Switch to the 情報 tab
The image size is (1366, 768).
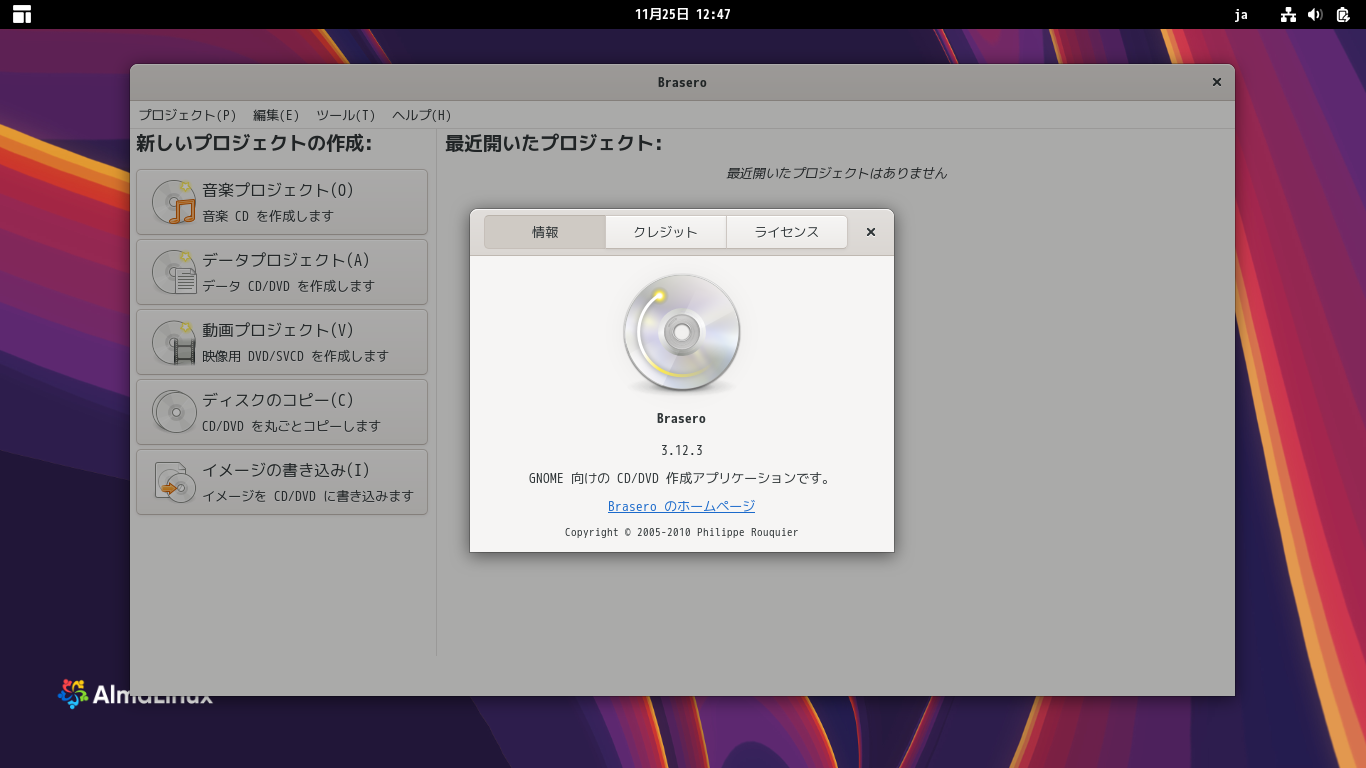pyautogui.click(x=545, y=232)
